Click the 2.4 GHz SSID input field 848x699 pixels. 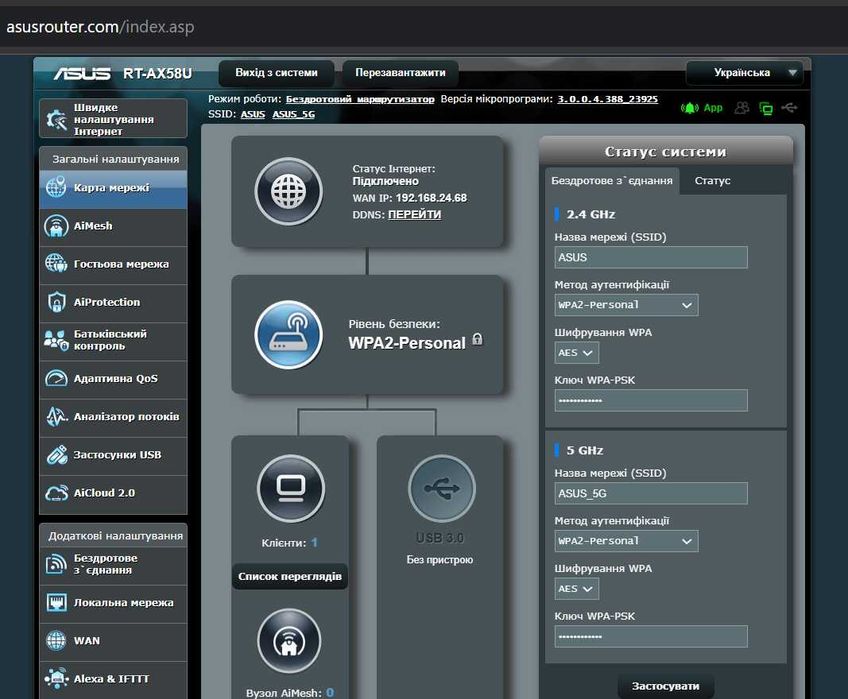pos(651,258)
